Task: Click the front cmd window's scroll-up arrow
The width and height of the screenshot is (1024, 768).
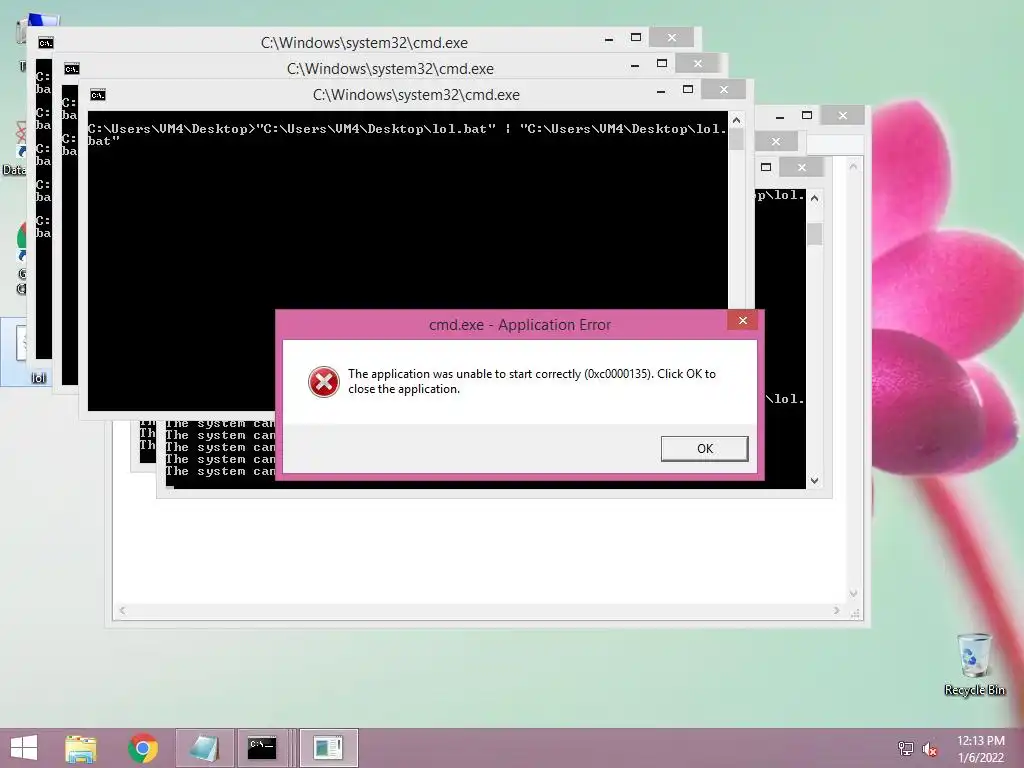Action: 736,120
